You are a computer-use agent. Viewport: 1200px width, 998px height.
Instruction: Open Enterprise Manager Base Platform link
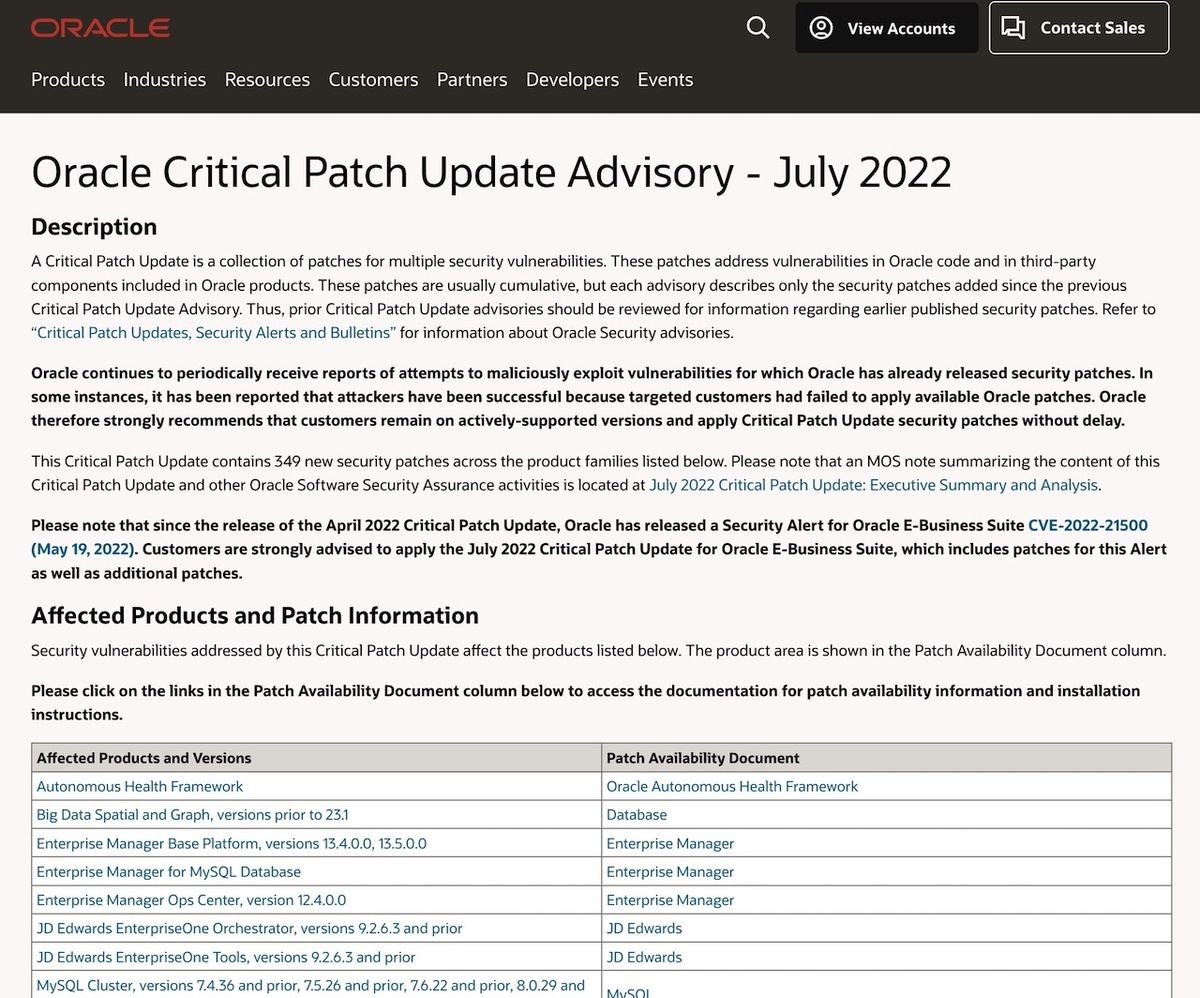pyautogui.click(x=231, y=843)
